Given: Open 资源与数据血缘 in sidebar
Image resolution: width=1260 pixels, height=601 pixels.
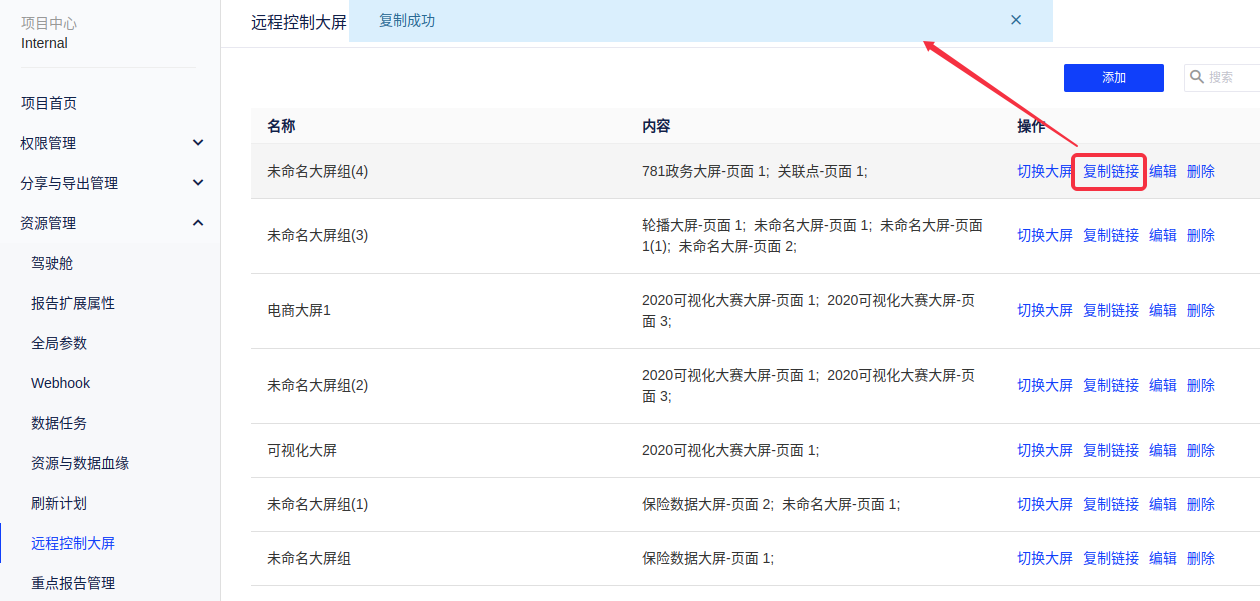Looking at the screenshot, I should (x=80, y=463).
